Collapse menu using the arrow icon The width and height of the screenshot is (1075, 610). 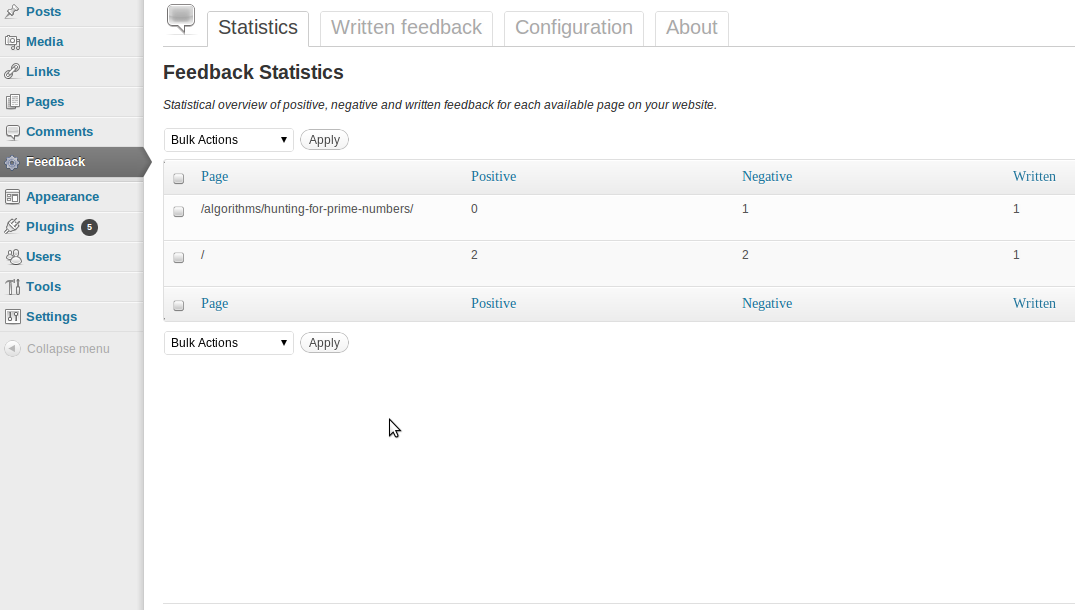12,348
